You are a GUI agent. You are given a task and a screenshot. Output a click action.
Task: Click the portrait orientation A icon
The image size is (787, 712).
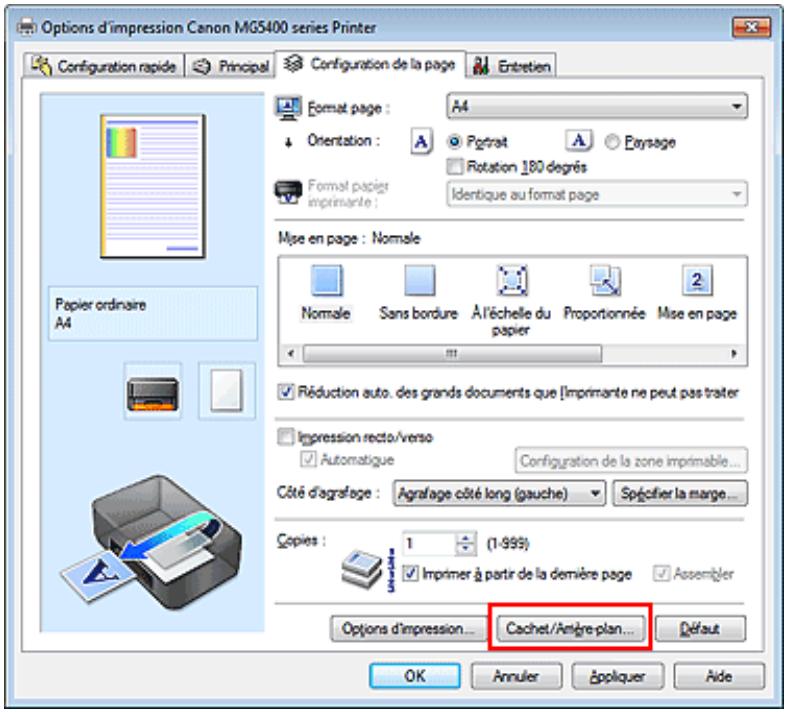tap(421, 142)
